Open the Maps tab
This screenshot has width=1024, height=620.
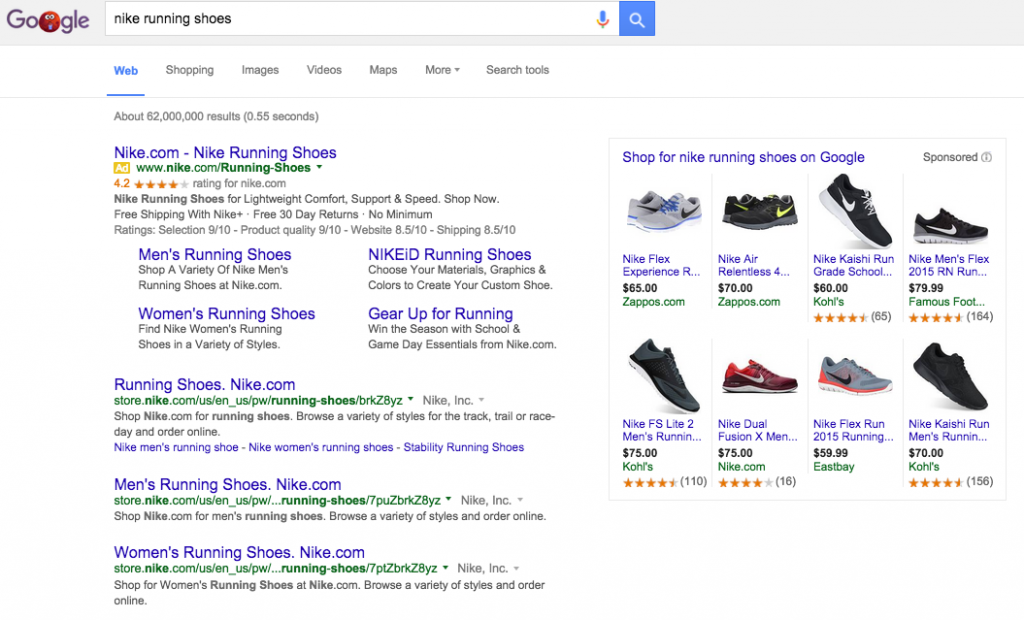tap(383, 70)
